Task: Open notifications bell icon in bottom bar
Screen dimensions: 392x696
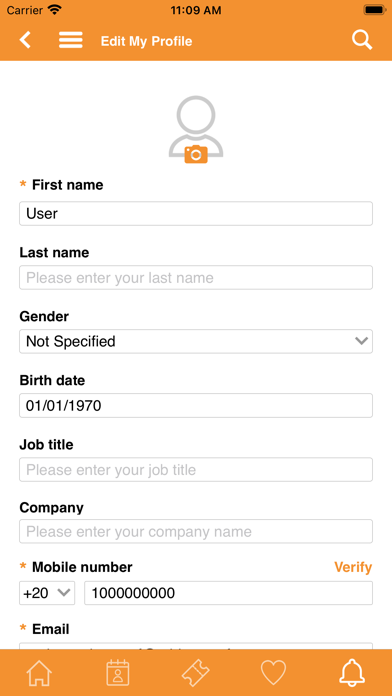Action: (x=352, y=673)
